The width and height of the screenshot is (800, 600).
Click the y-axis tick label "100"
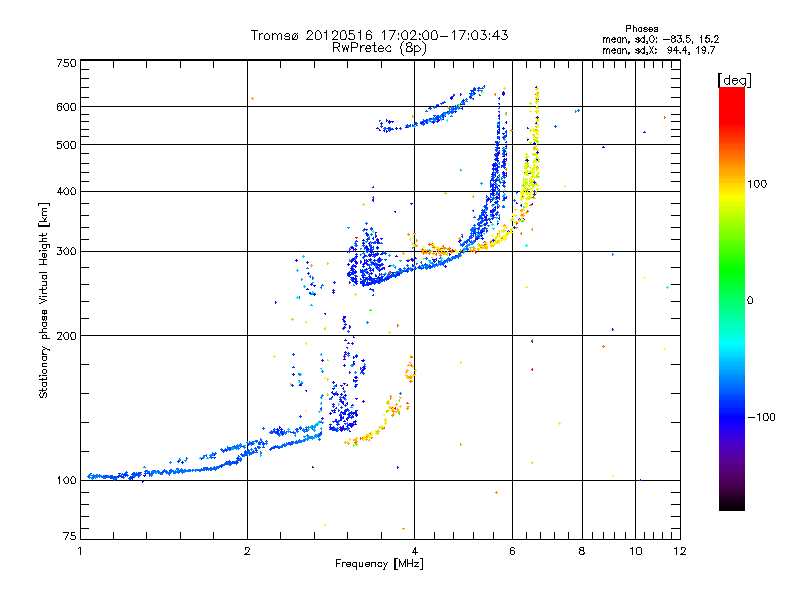click(66, 480)
